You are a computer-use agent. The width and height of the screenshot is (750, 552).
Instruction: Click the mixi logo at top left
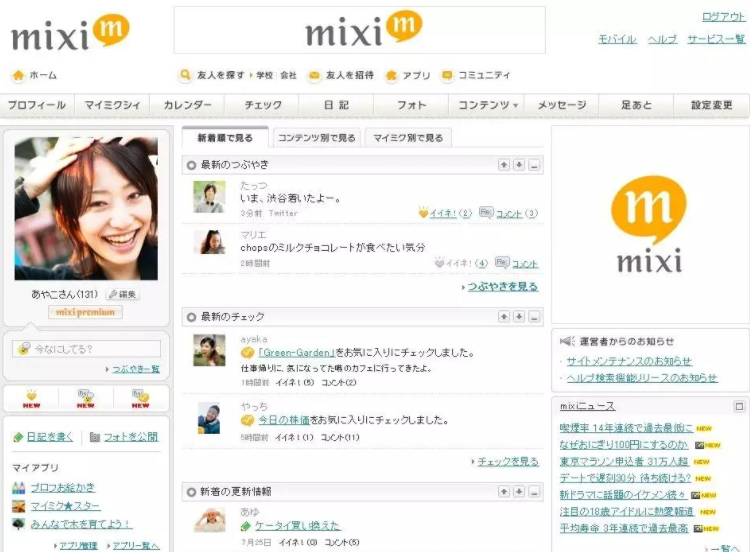[70, 33]
